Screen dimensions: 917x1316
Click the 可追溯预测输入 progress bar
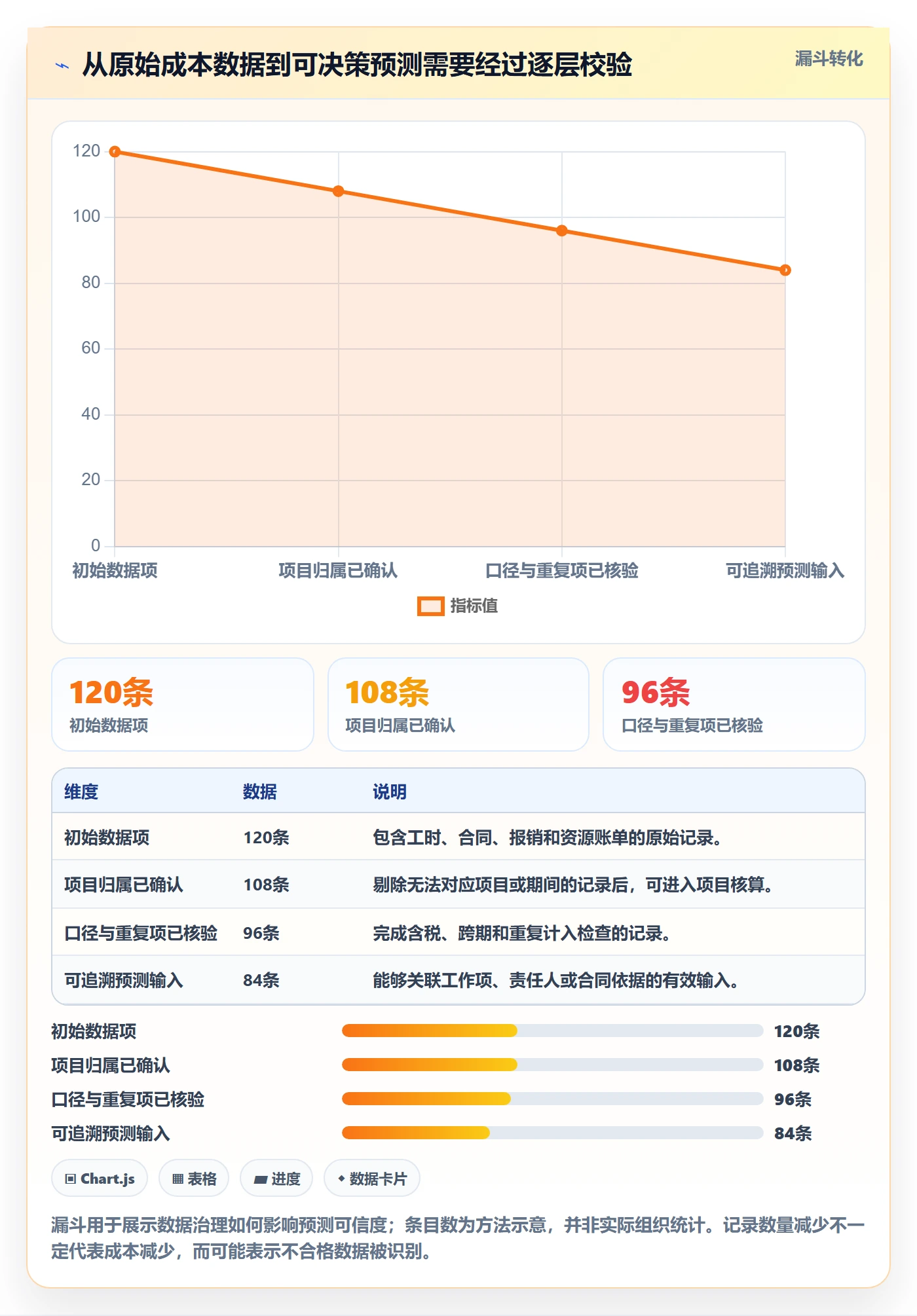(x=552, y=1133)
